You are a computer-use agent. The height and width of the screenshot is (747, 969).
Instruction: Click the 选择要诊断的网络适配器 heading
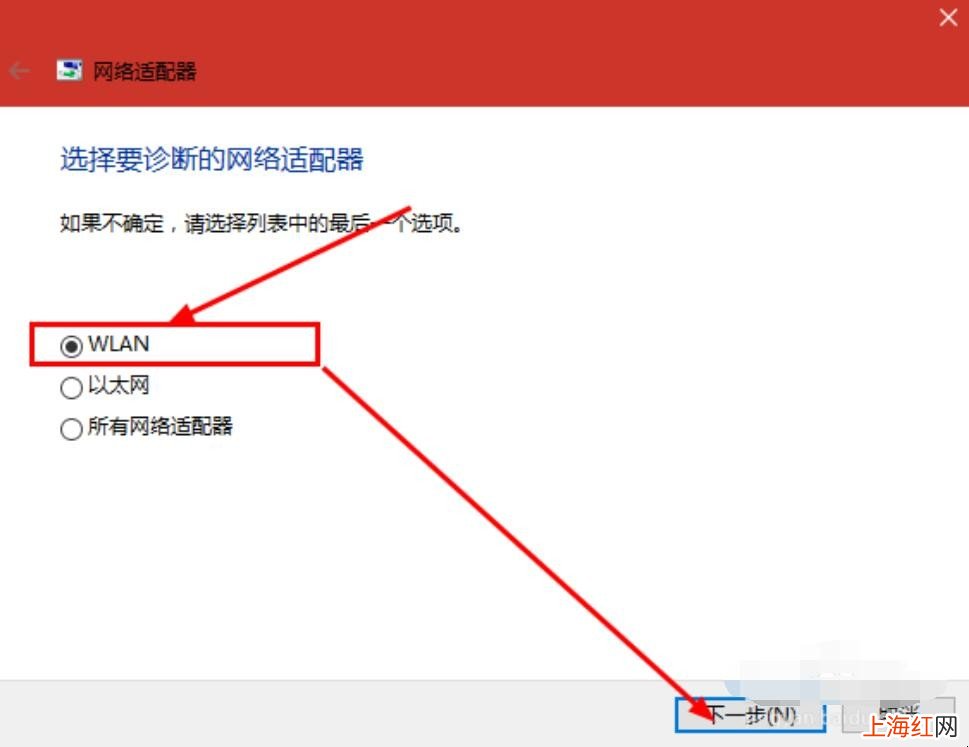211,159
